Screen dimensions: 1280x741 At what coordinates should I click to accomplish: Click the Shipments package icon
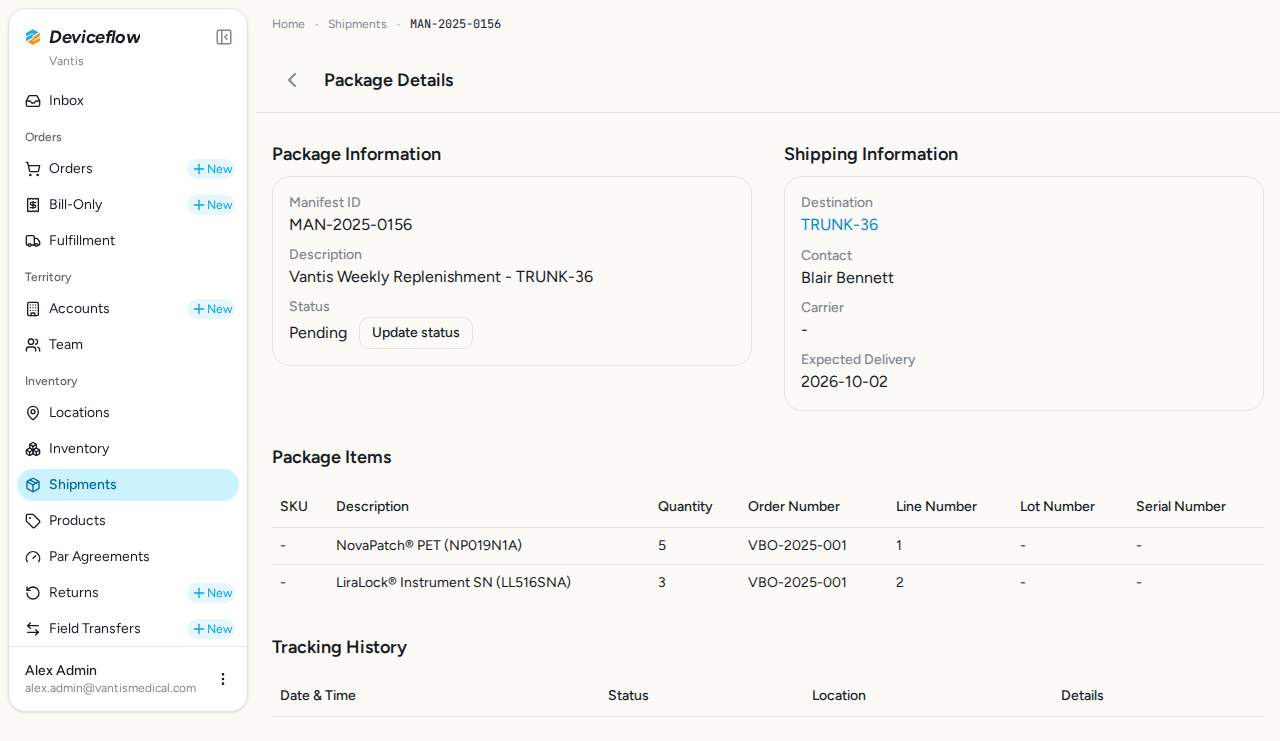[x=33, y=485]
